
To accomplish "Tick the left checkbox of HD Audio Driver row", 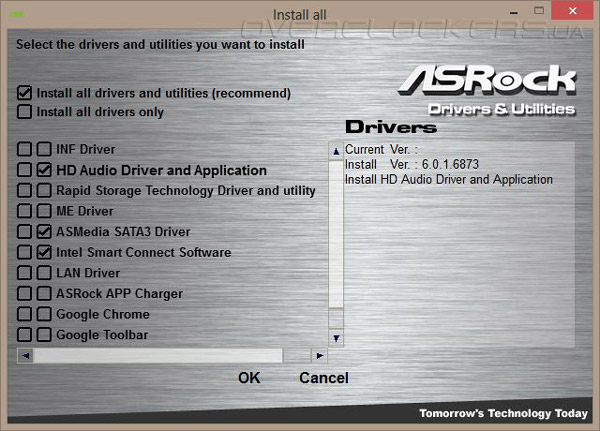I will 24,170.
